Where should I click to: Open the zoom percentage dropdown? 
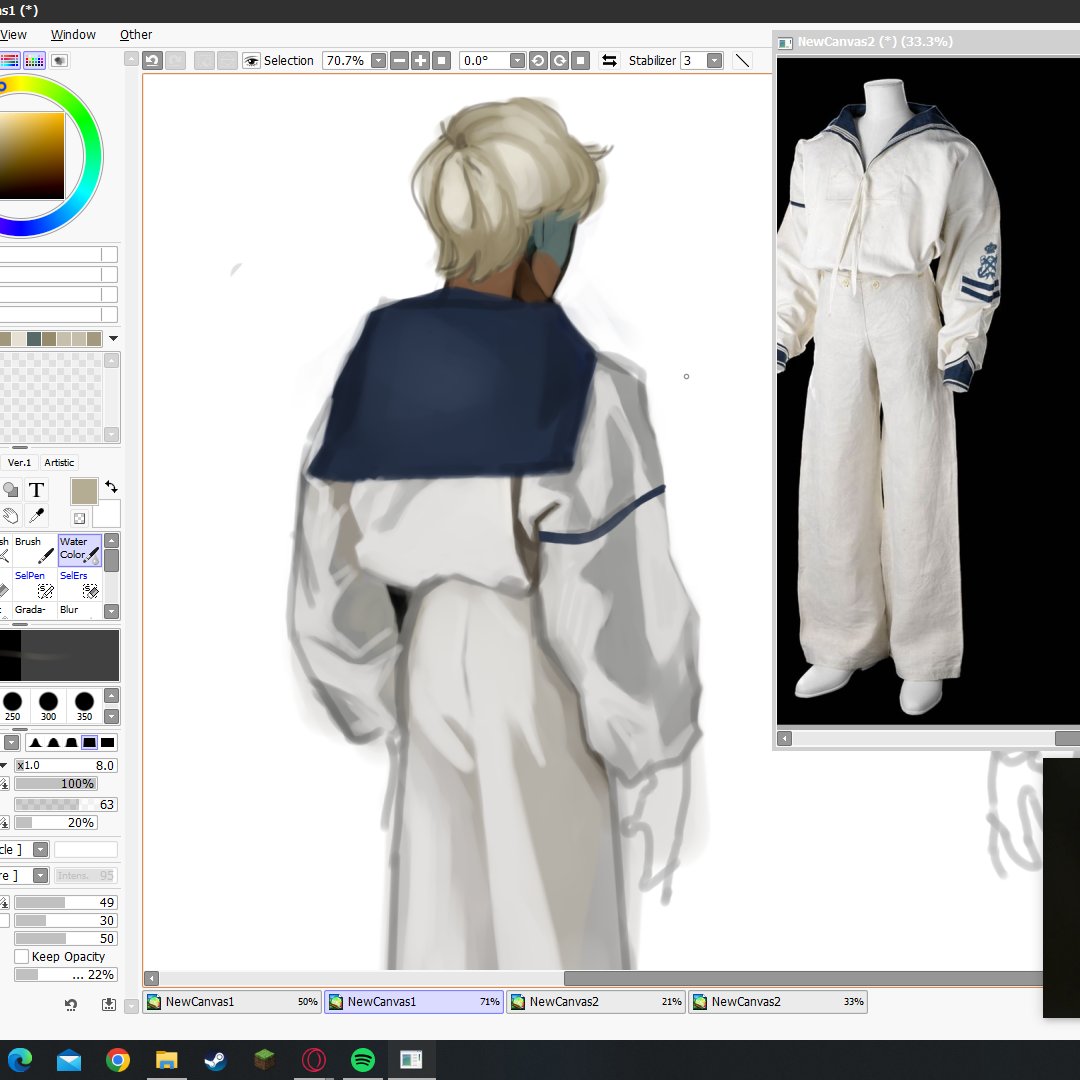(378, 61)
